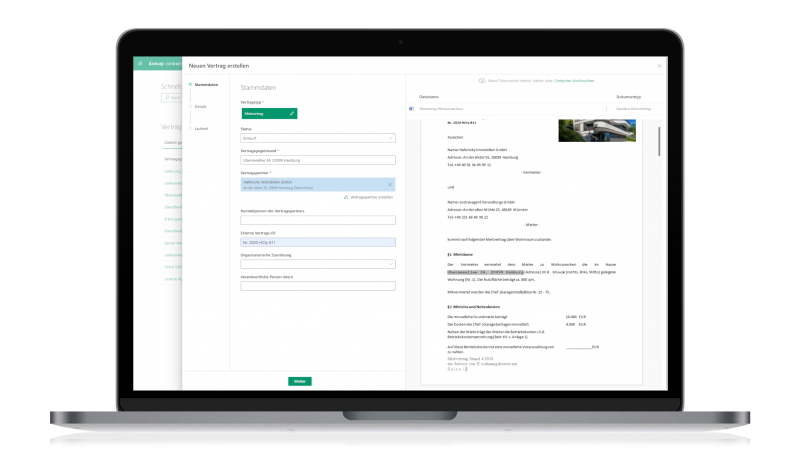Click the cloud upload icon above the document
Image resolution: width=800 pixels, height=460 pixels.
point(482,80)
